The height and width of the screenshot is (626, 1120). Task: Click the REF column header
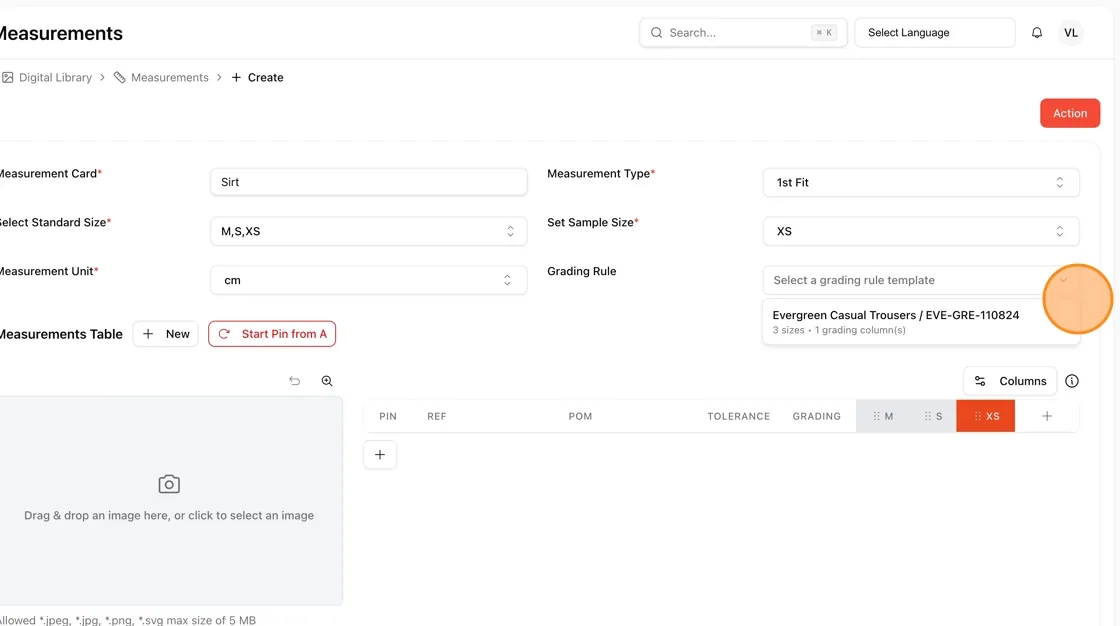436,416
